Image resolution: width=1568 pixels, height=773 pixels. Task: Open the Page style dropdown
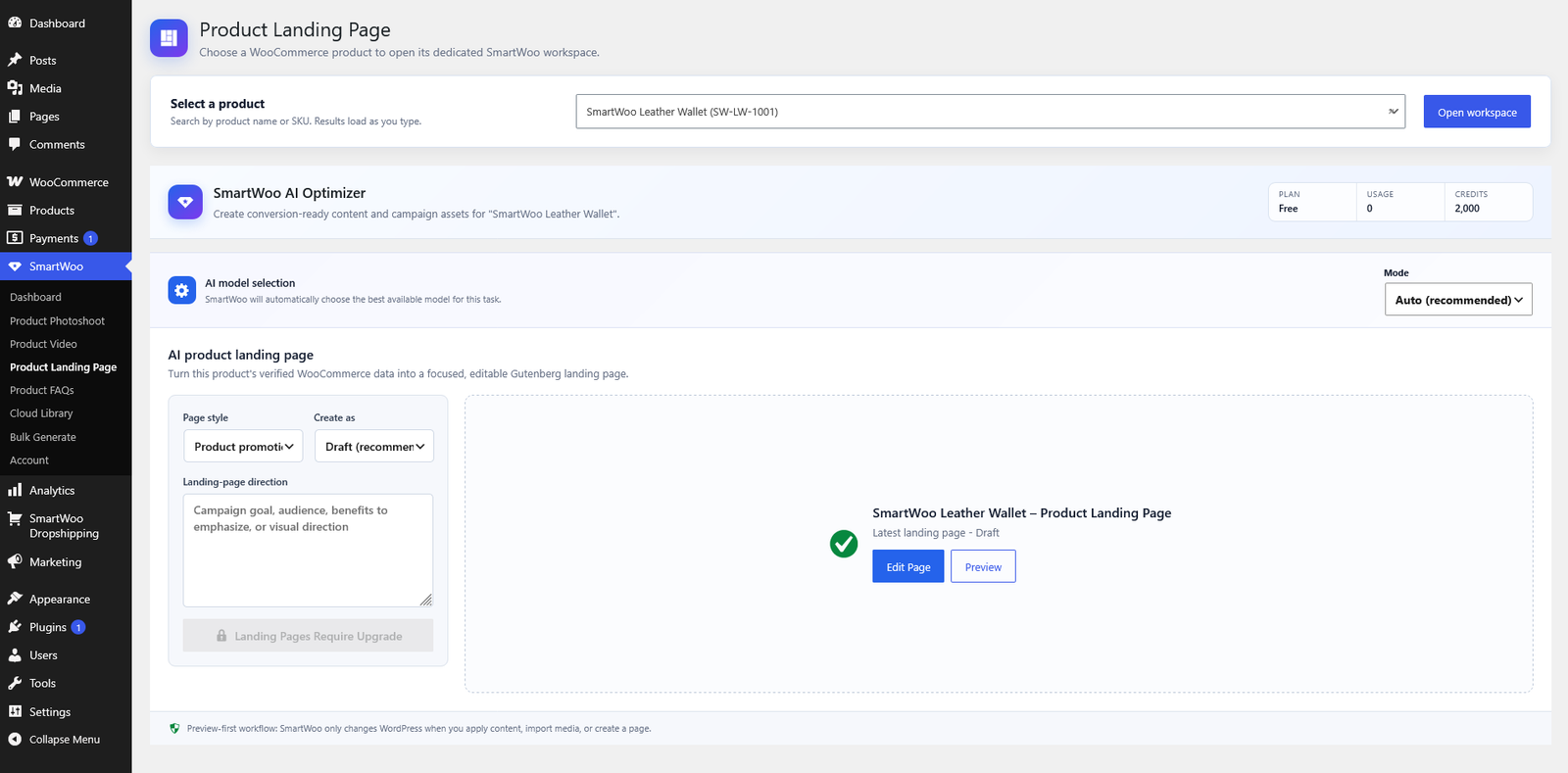[243, 446]
